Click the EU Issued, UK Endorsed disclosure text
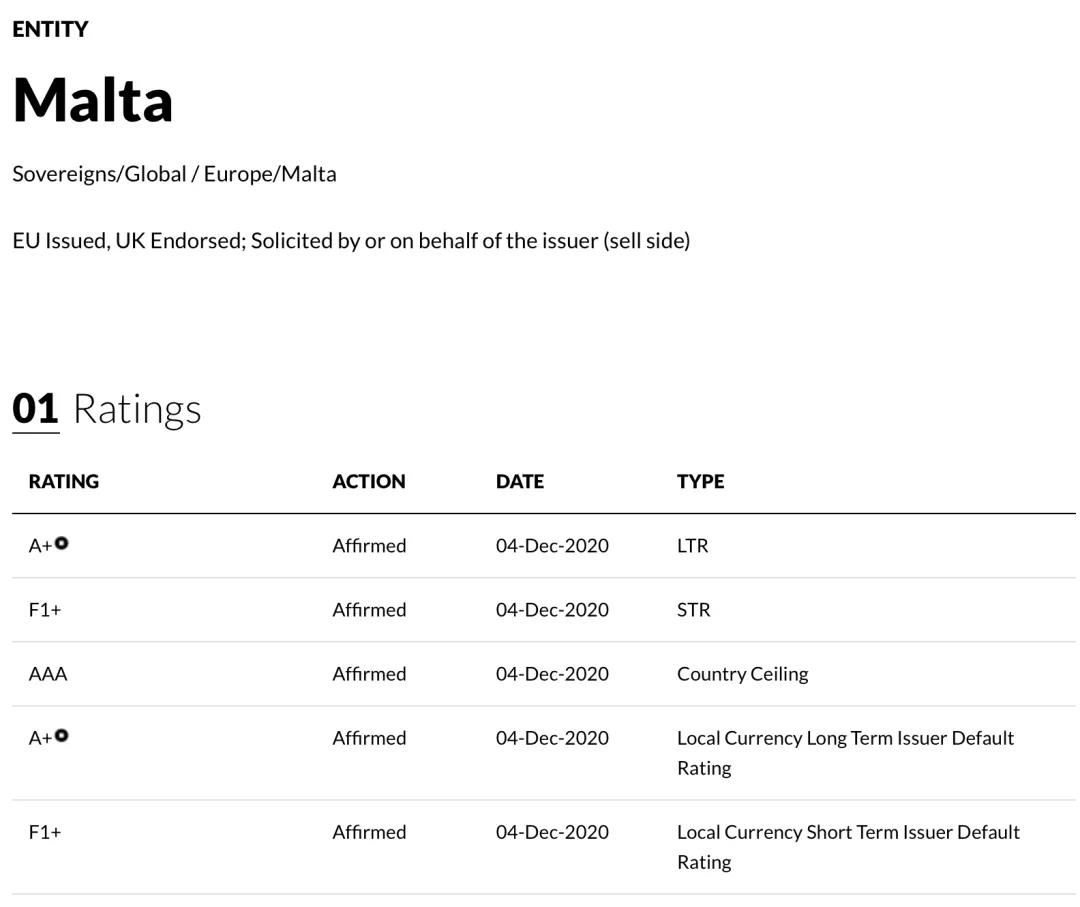Screen dimensions: 1080x907 (x=351, y=241)
